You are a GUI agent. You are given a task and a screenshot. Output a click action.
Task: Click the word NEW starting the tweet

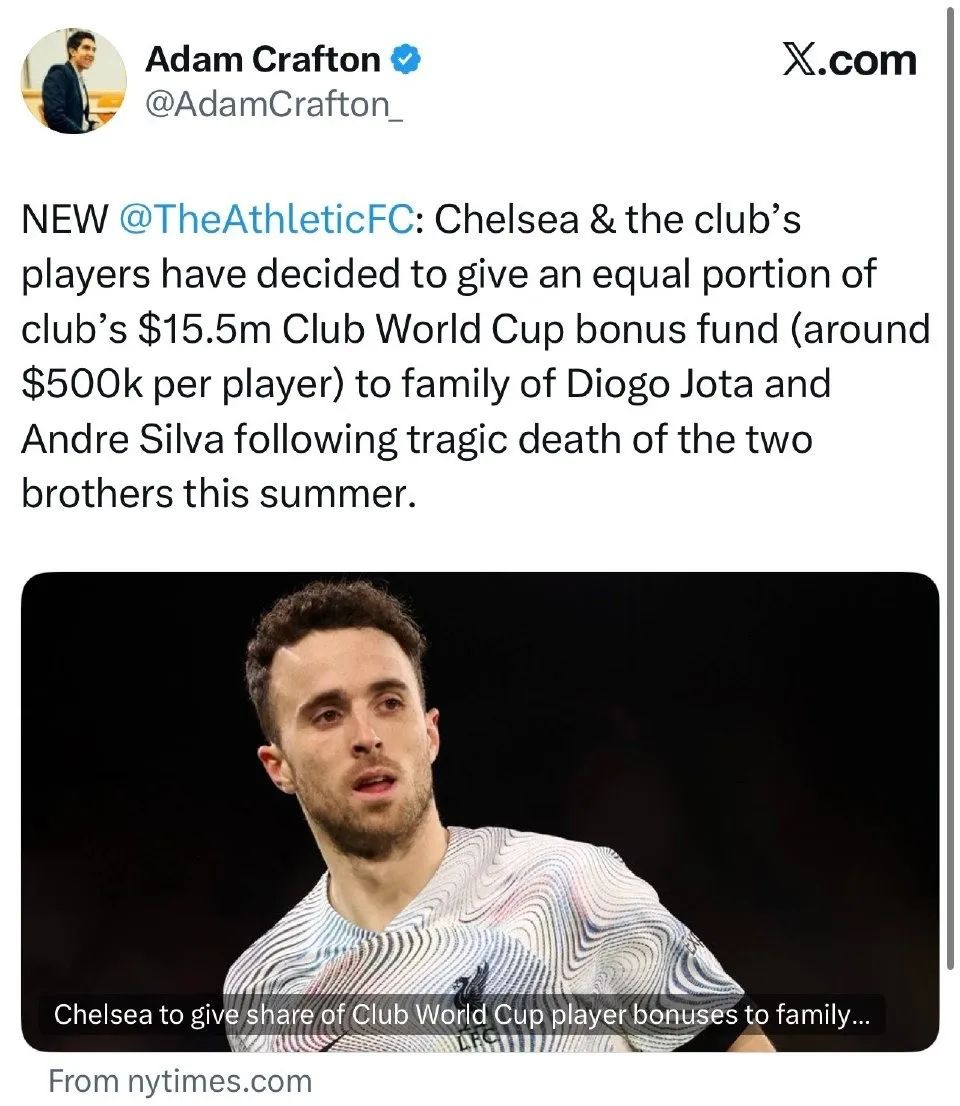tap(65, 219)
